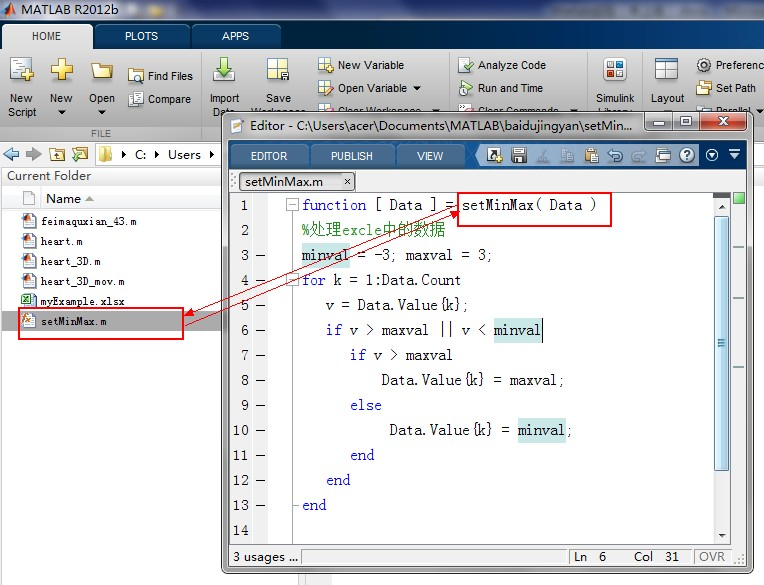Expand Open Variable dropdown arrow
This screenshot has height=585, width=764.
(x=417, y=88)
